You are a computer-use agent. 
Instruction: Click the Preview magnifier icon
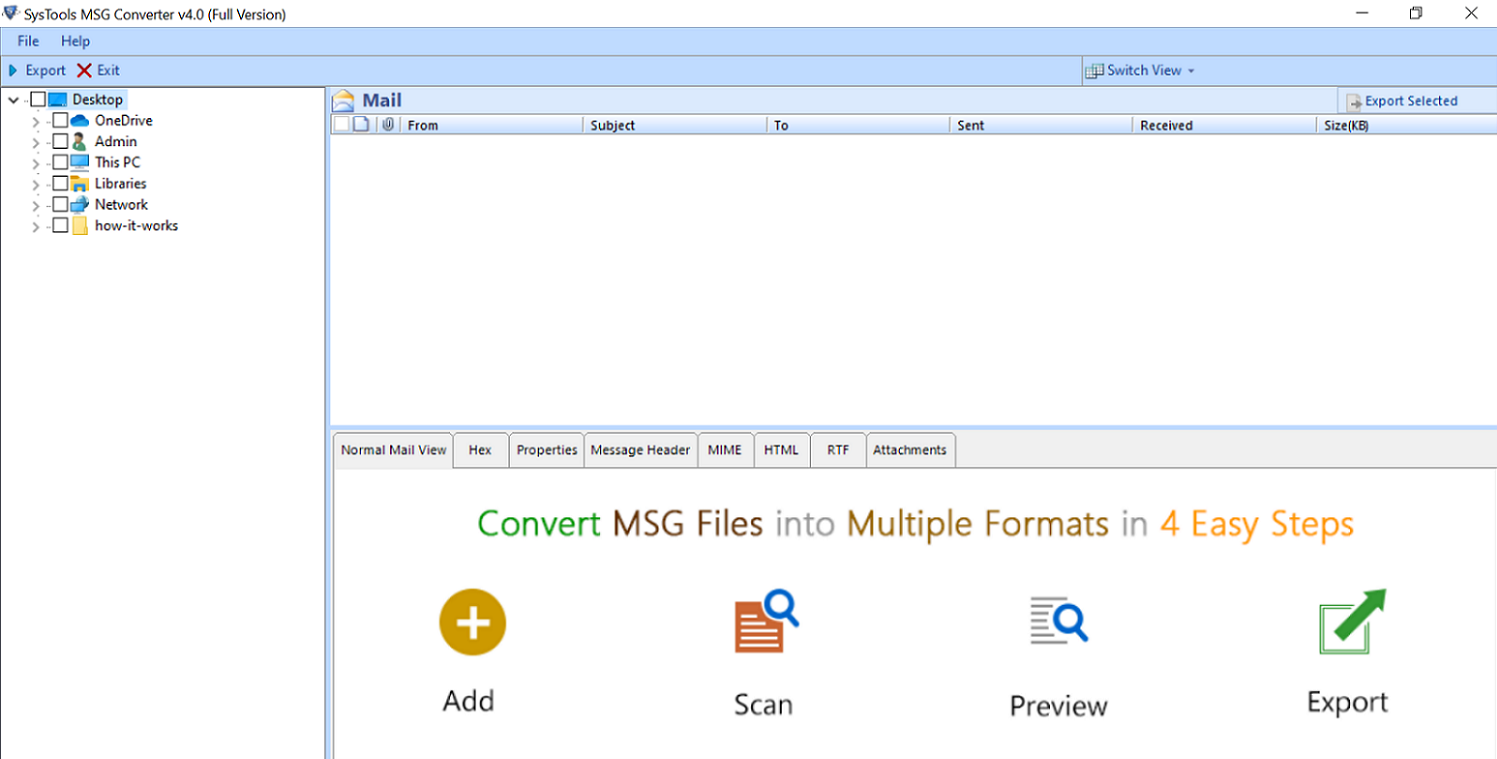1058,621
